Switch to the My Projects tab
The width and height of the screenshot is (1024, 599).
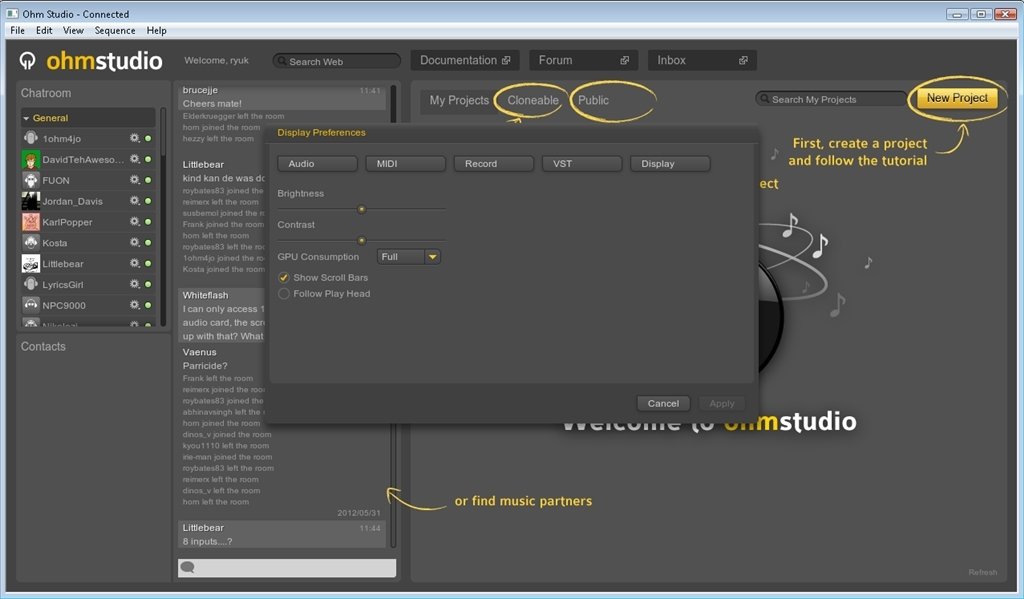(459, 100)
